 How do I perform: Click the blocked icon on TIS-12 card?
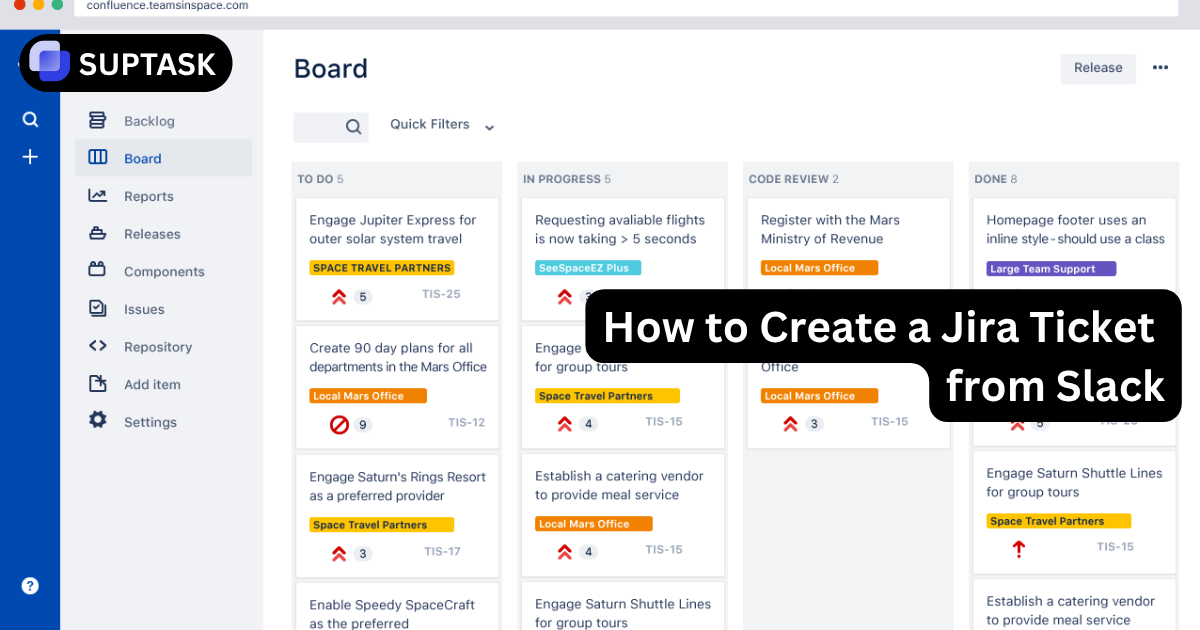[338, 424]
